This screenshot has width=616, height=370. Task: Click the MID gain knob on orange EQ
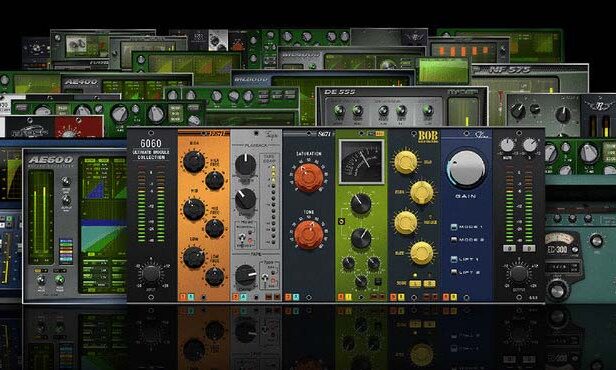tap(194, 209)
